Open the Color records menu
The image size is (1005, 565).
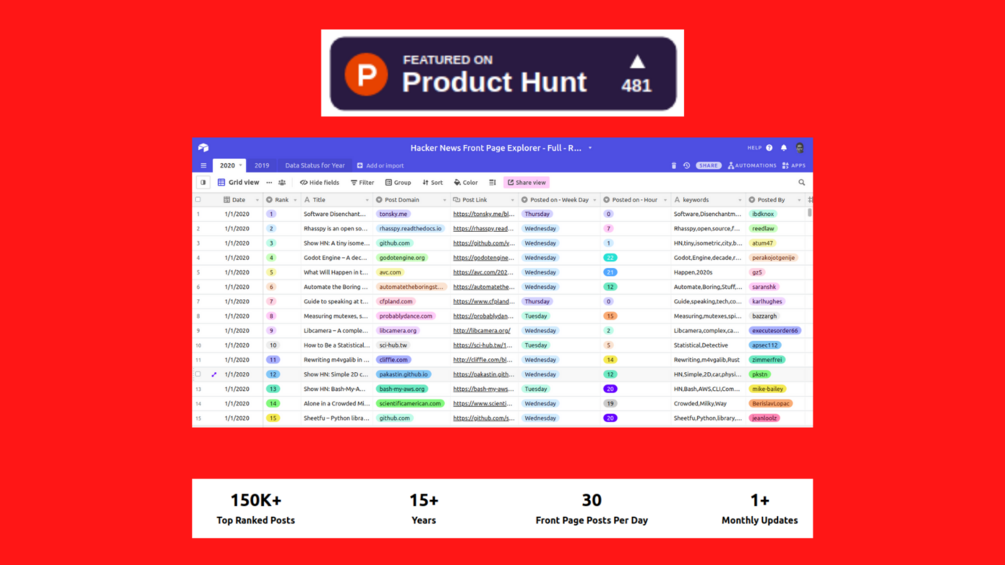(466, 183)
